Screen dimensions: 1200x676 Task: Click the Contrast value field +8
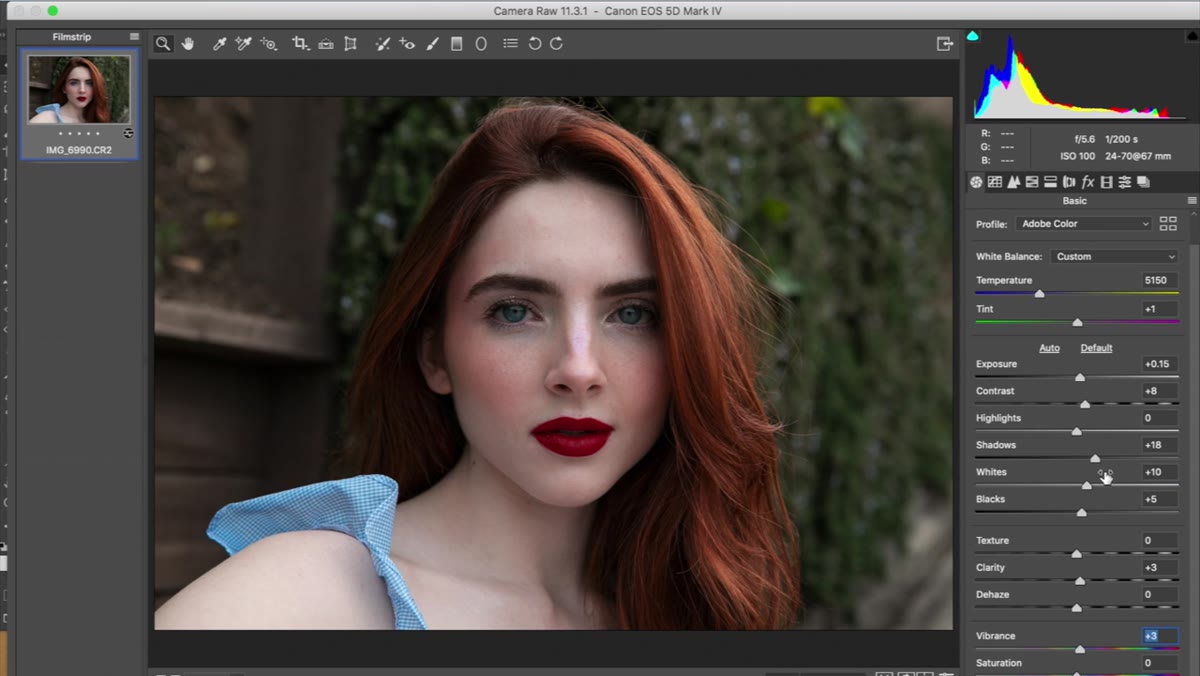click(x=1160, y=391)
